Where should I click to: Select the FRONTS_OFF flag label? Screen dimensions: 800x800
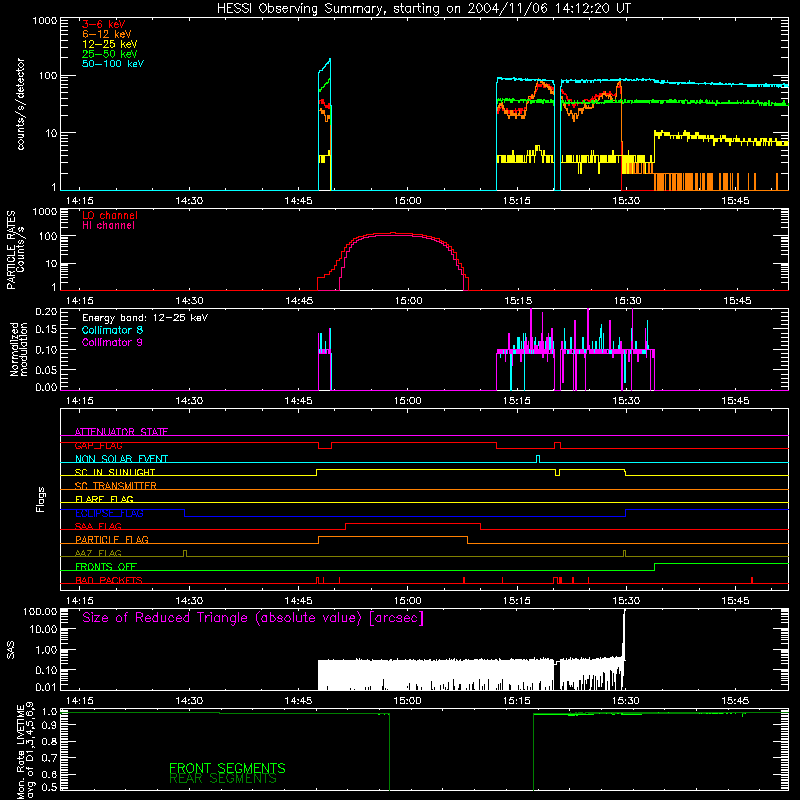click(106, 566)
